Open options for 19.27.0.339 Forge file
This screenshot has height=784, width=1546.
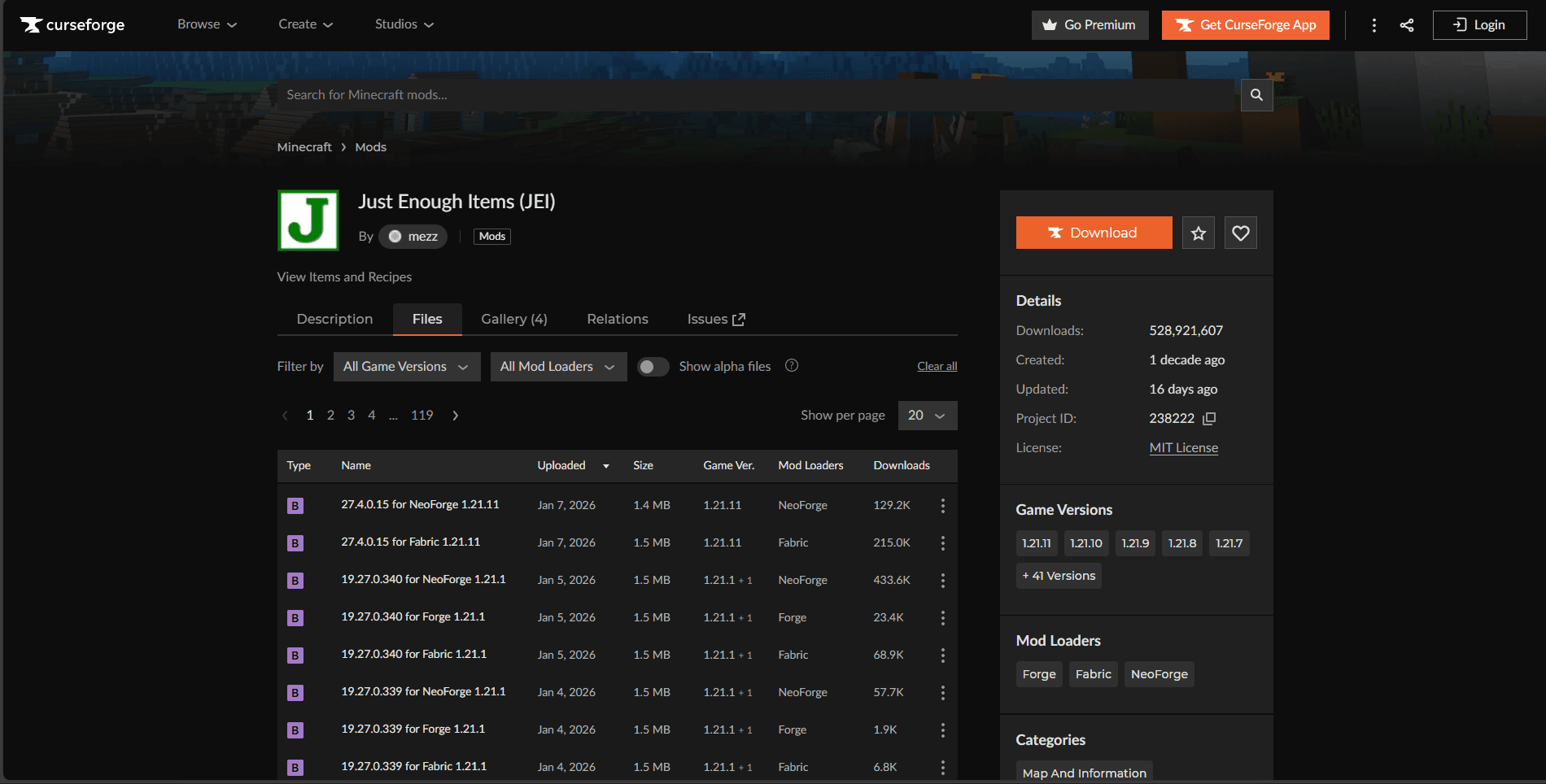point(943,730)
